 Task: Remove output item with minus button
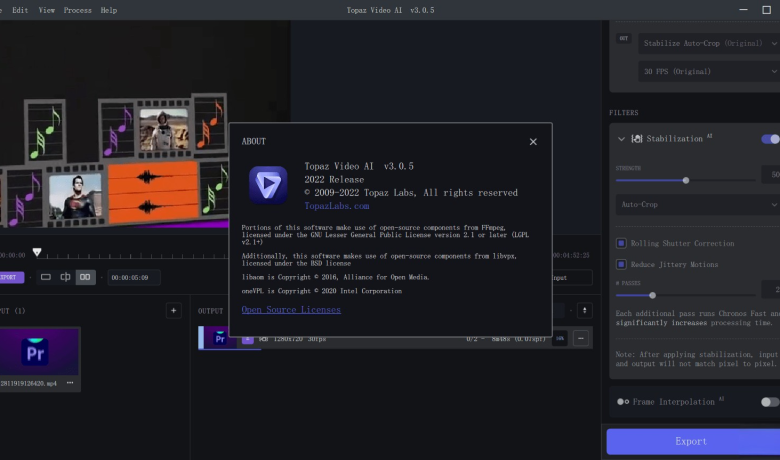[581, 338]
